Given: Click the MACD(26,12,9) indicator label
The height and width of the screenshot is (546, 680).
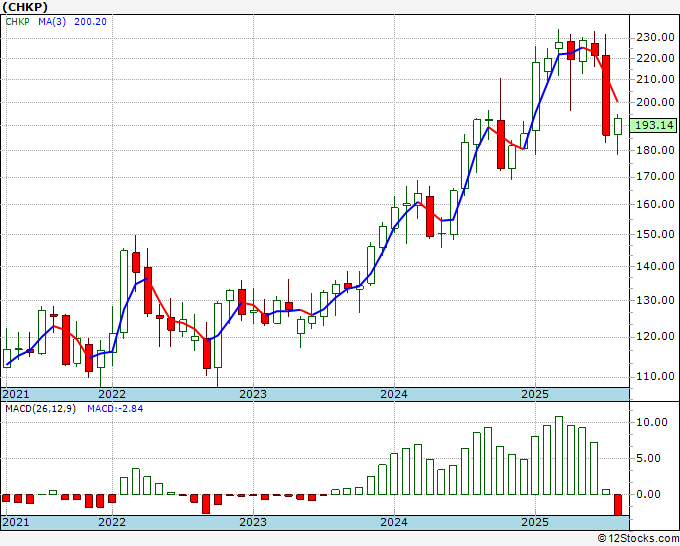Looking at the screenshot, I should [x=40, y=409].
